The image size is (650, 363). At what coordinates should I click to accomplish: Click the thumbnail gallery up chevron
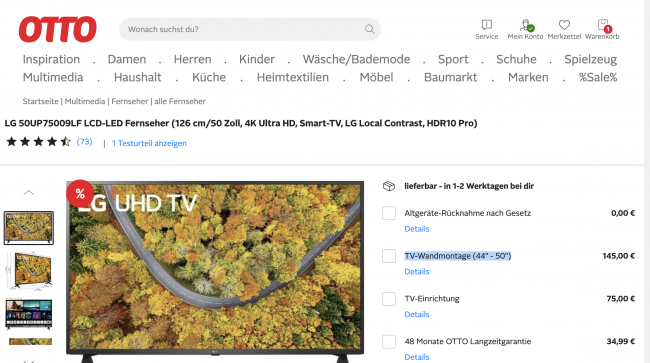click(29, 193)
